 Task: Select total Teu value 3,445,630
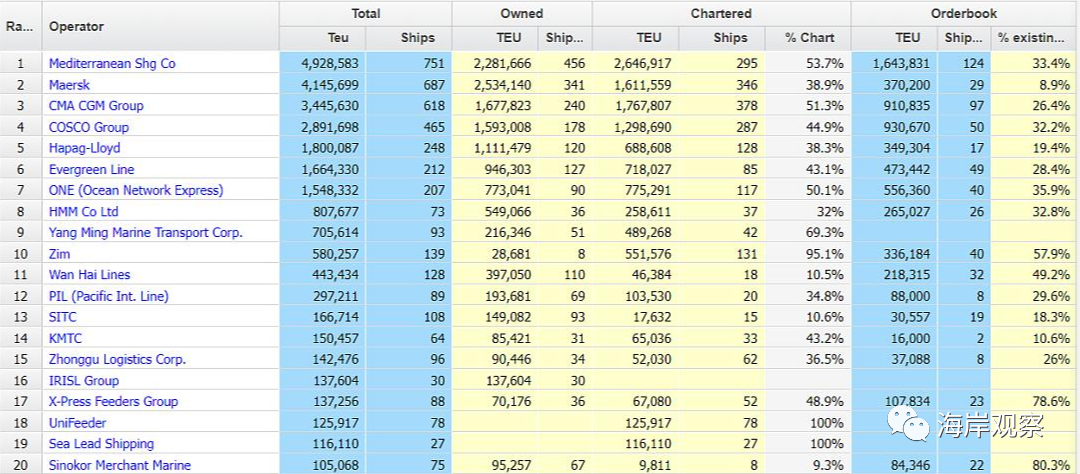[x=330, y=105]
